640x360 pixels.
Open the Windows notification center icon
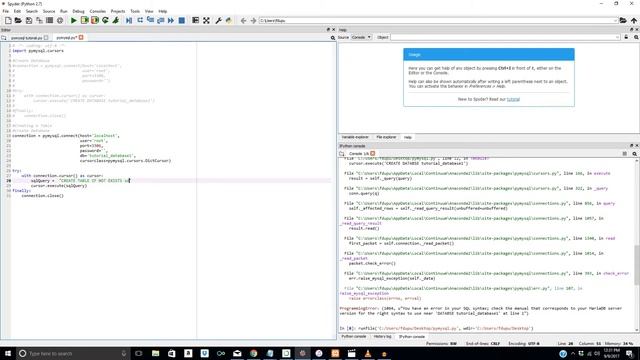[x=629, y=353]
